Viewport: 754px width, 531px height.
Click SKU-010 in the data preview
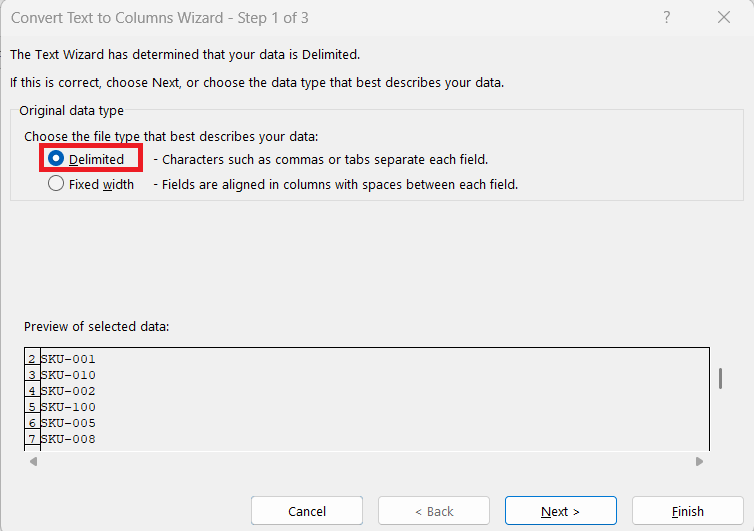68,375
